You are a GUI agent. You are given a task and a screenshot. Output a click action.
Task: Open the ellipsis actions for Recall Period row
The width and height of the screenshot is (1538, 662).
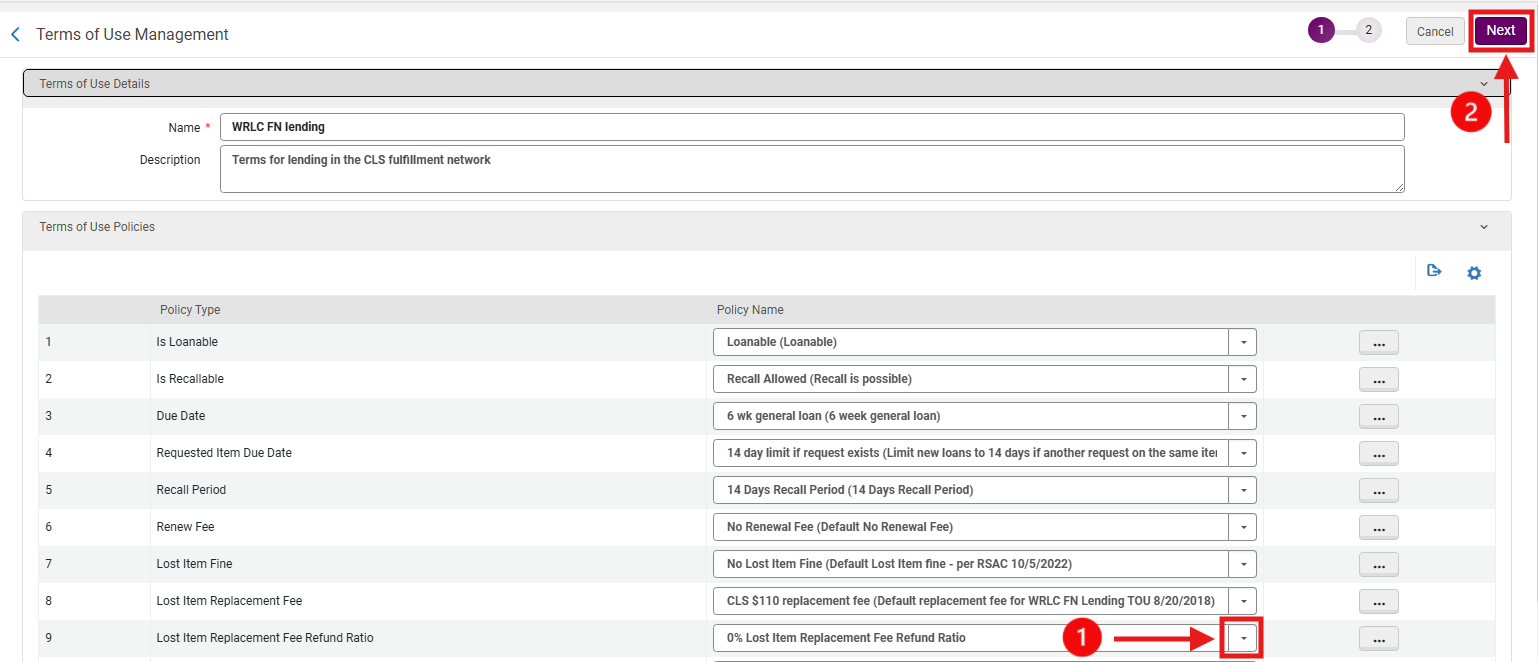coord(1378,491)
